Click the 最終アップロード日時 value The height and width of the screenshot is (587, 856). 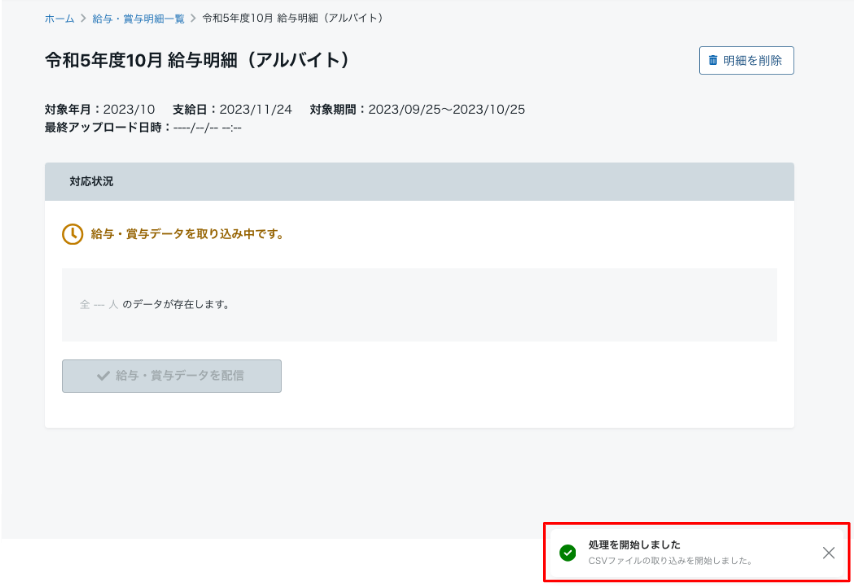207,128
